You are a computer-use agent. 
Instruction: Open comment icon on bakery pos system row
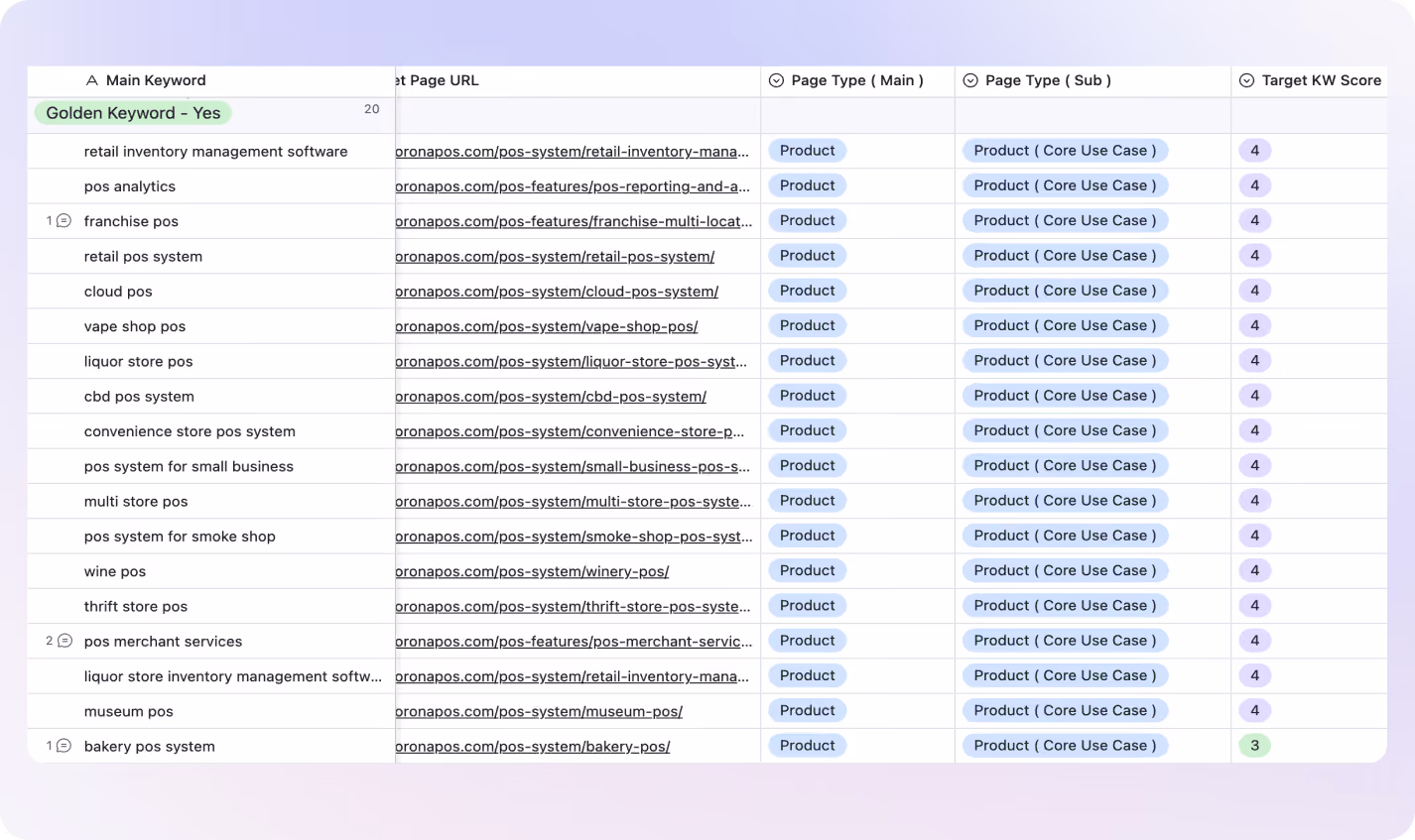pyautogui.click(x=64, y=746)
